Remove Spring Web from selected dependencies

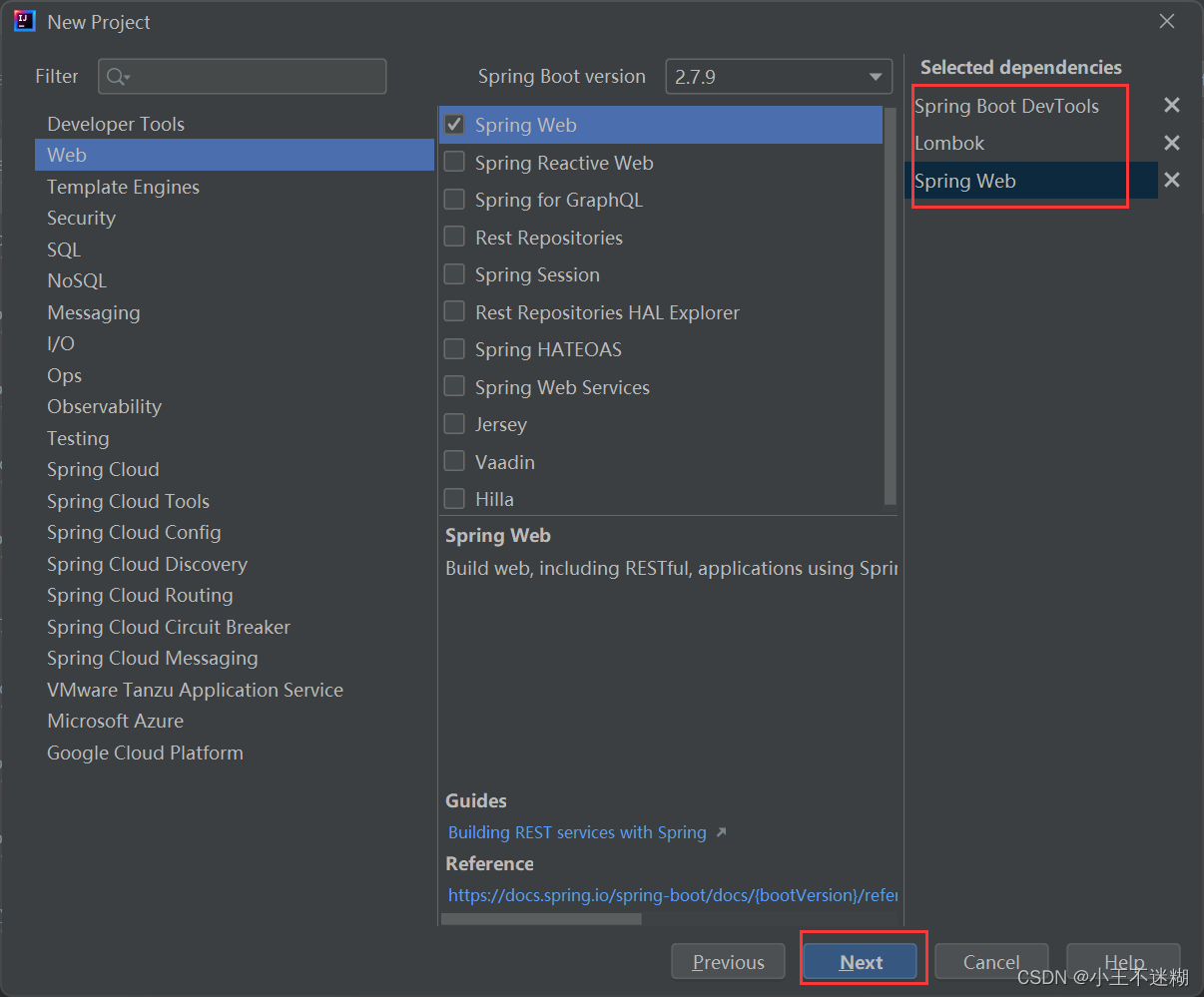[1172, 181]
